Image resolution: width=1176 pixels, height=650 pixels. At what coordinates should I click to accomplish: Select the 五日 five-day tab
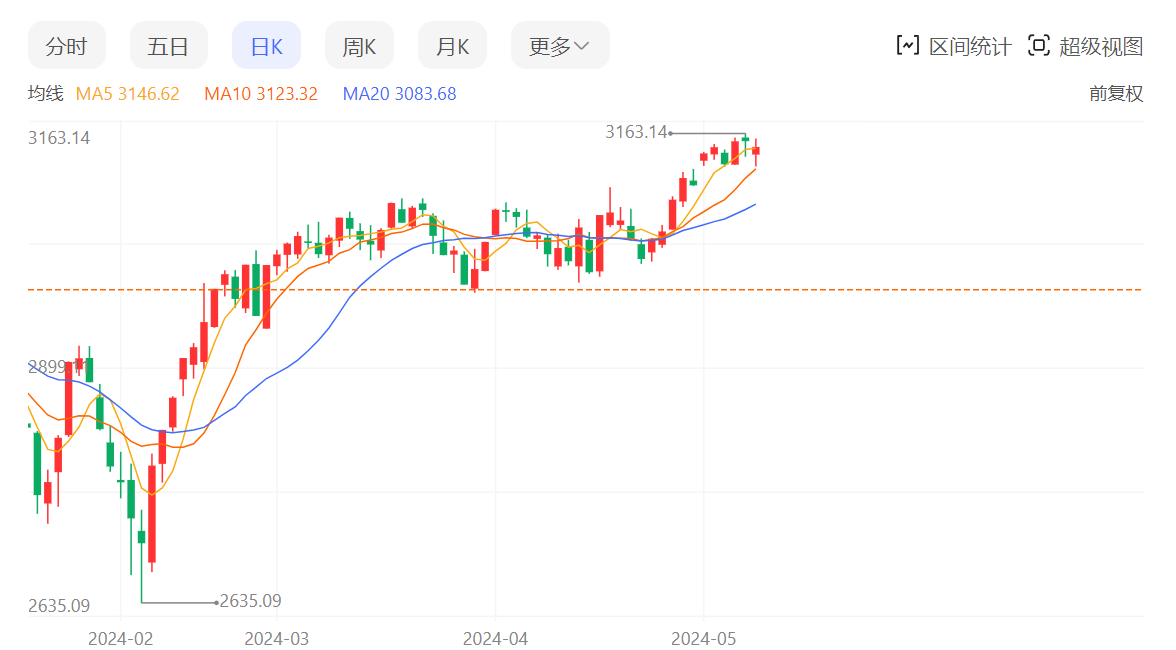click(x=168, y=46)
